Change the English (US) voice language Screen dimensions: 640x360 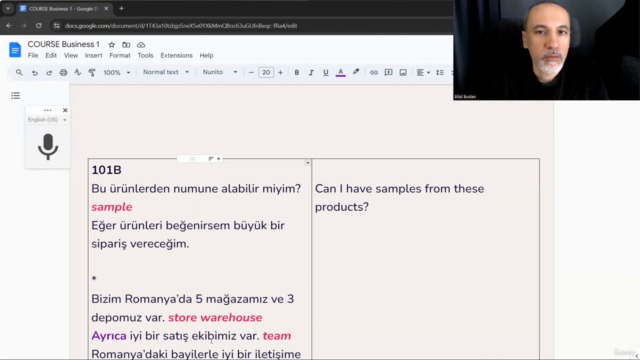pyautogui.click(x=47, y=120)
